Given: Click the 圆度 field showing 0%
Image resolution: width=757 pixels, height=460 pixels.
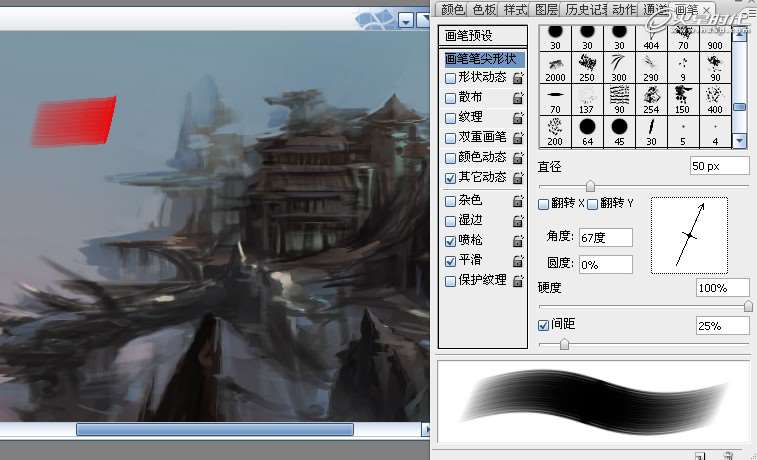Looking at the screenshot, I should click(606, 265).
